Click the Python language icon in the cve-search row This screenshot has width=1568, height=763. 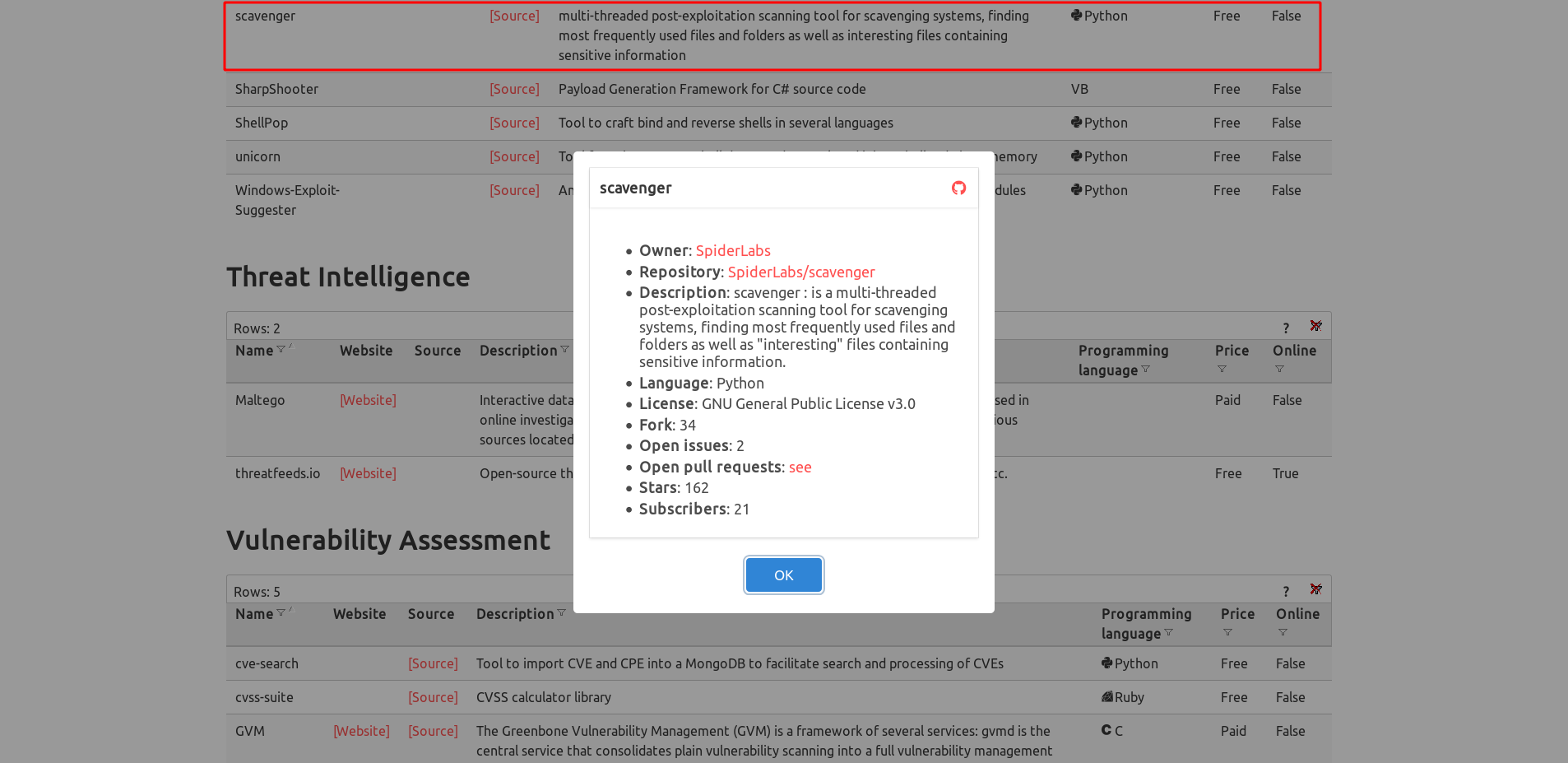tap(1107, 663)
